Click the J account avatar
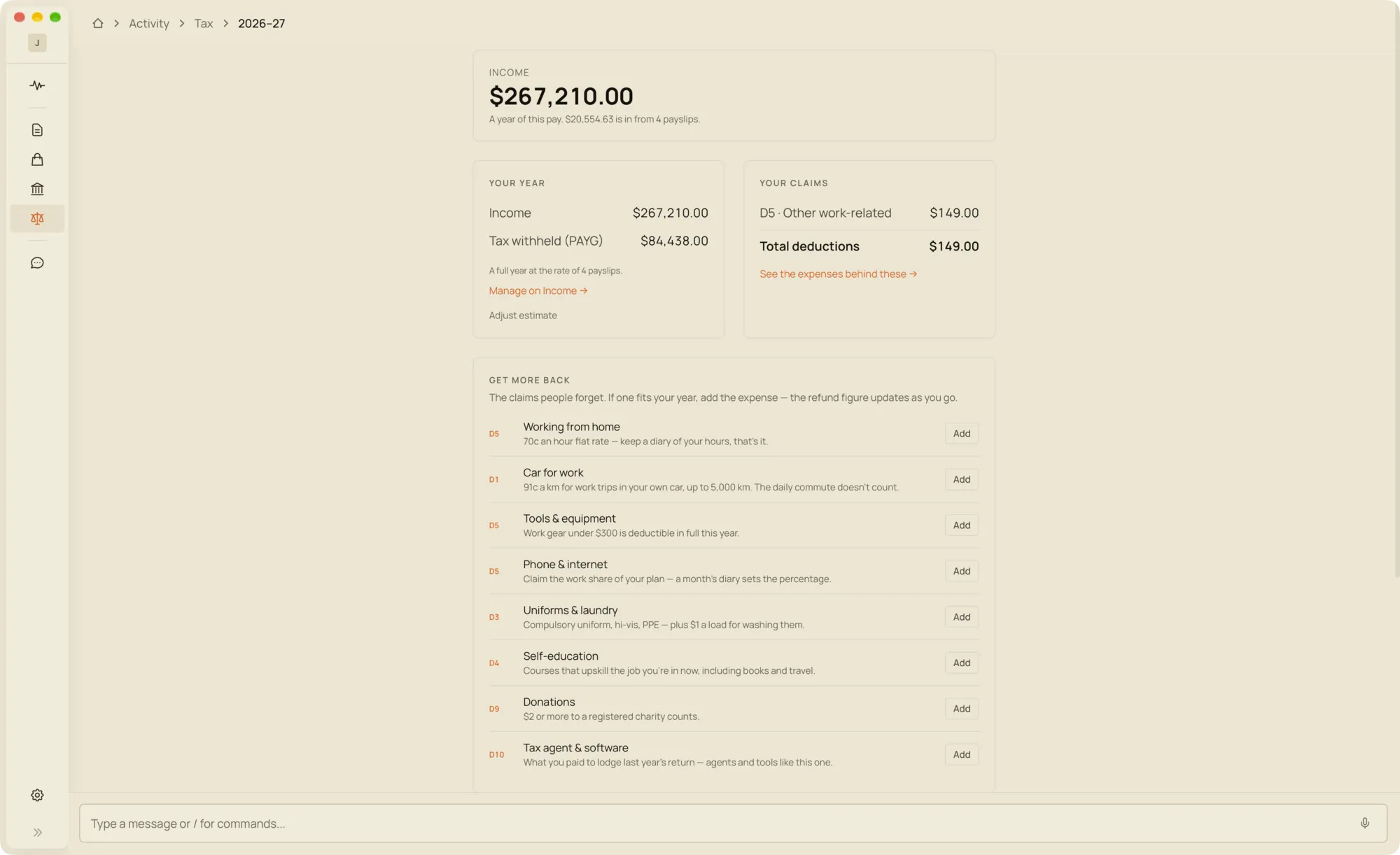 pos(37,43)
